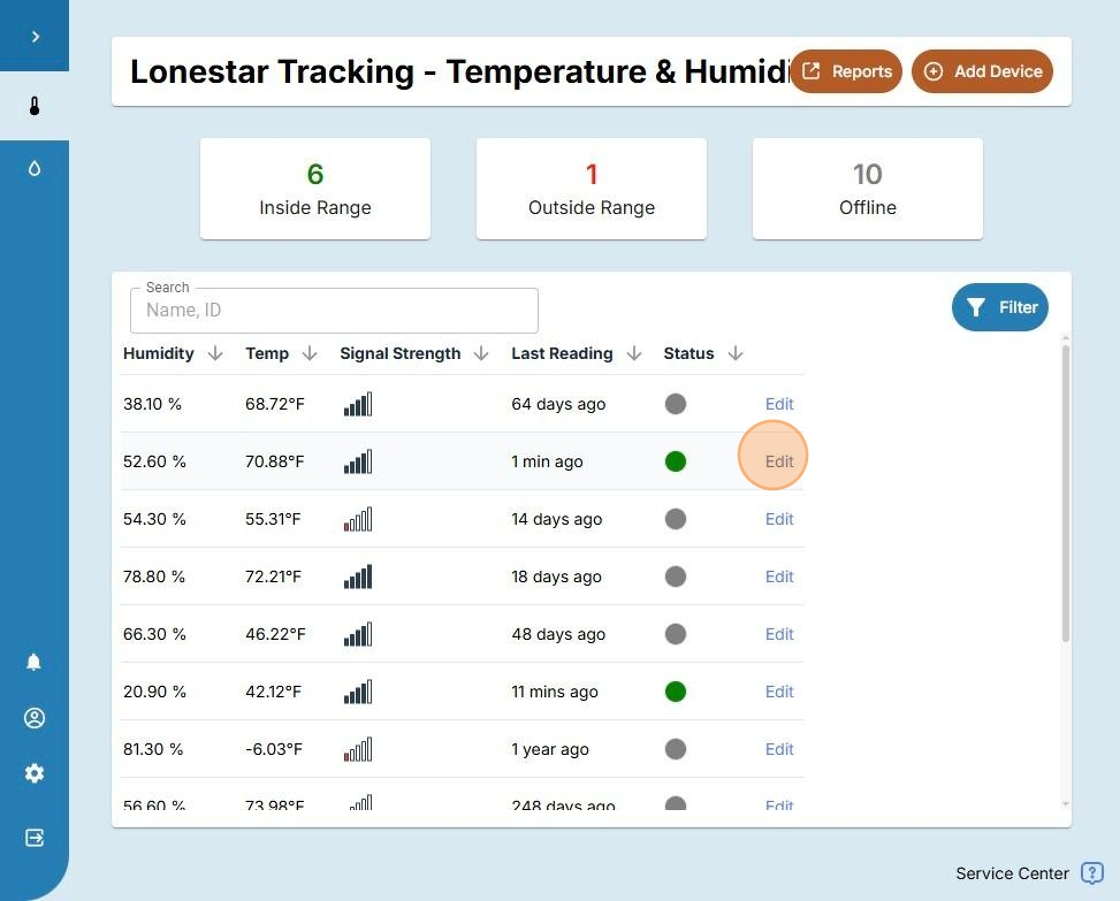
Task: Click the page title Lonestar Tracking heading
Action: pyautogui.click(x=461, y=71)
